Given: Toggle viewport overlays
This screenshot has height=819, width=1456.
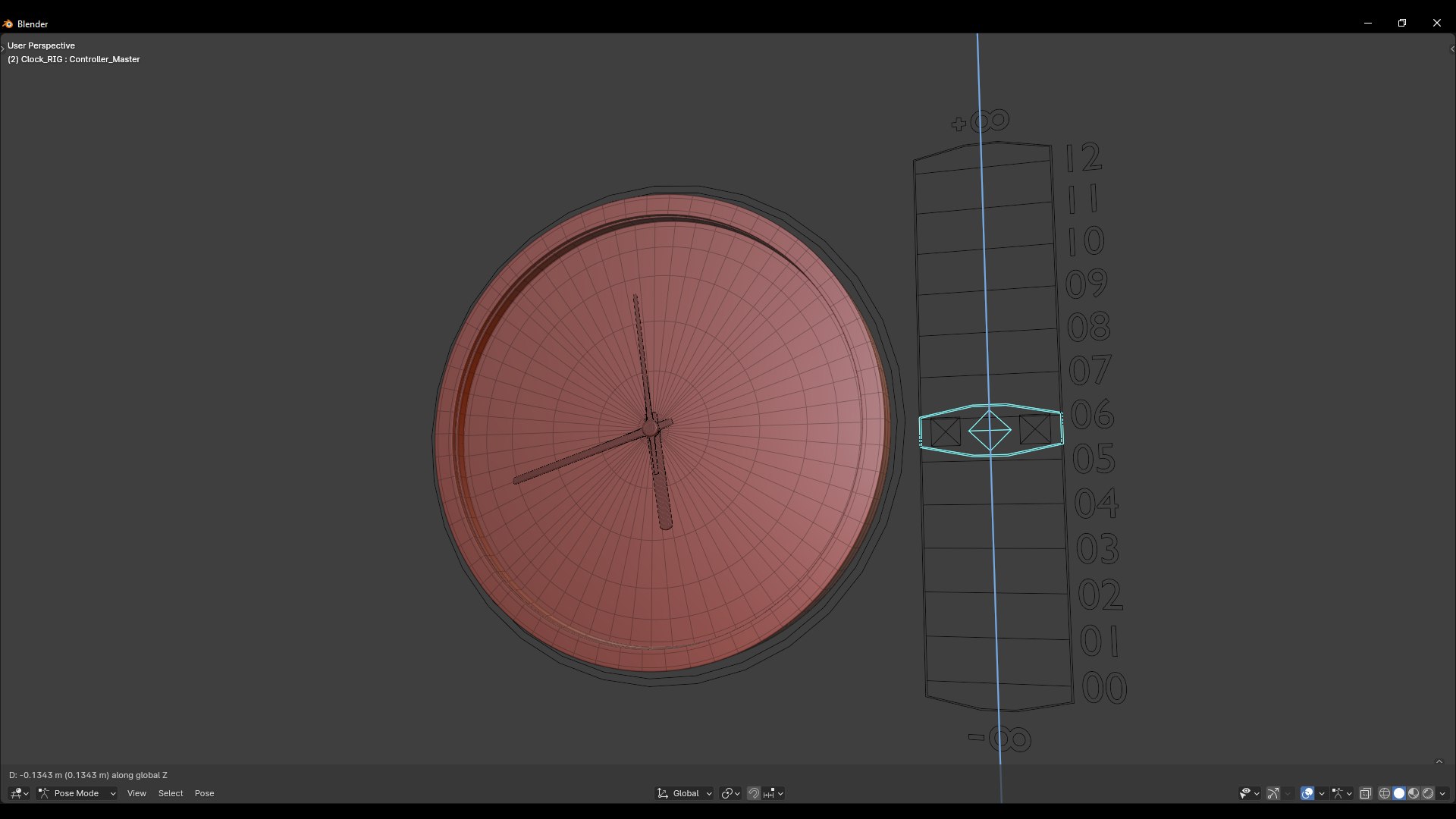Looking at the screenshot, I should (1307, 793).
